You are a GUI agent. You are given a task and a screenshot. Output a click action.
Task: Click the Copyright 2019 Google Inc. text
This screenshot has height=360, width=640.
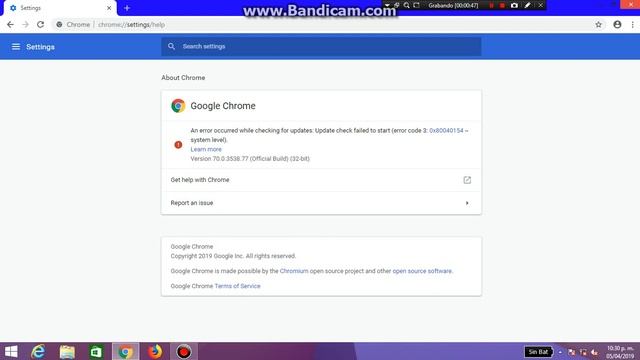click(x=233, y=256)
